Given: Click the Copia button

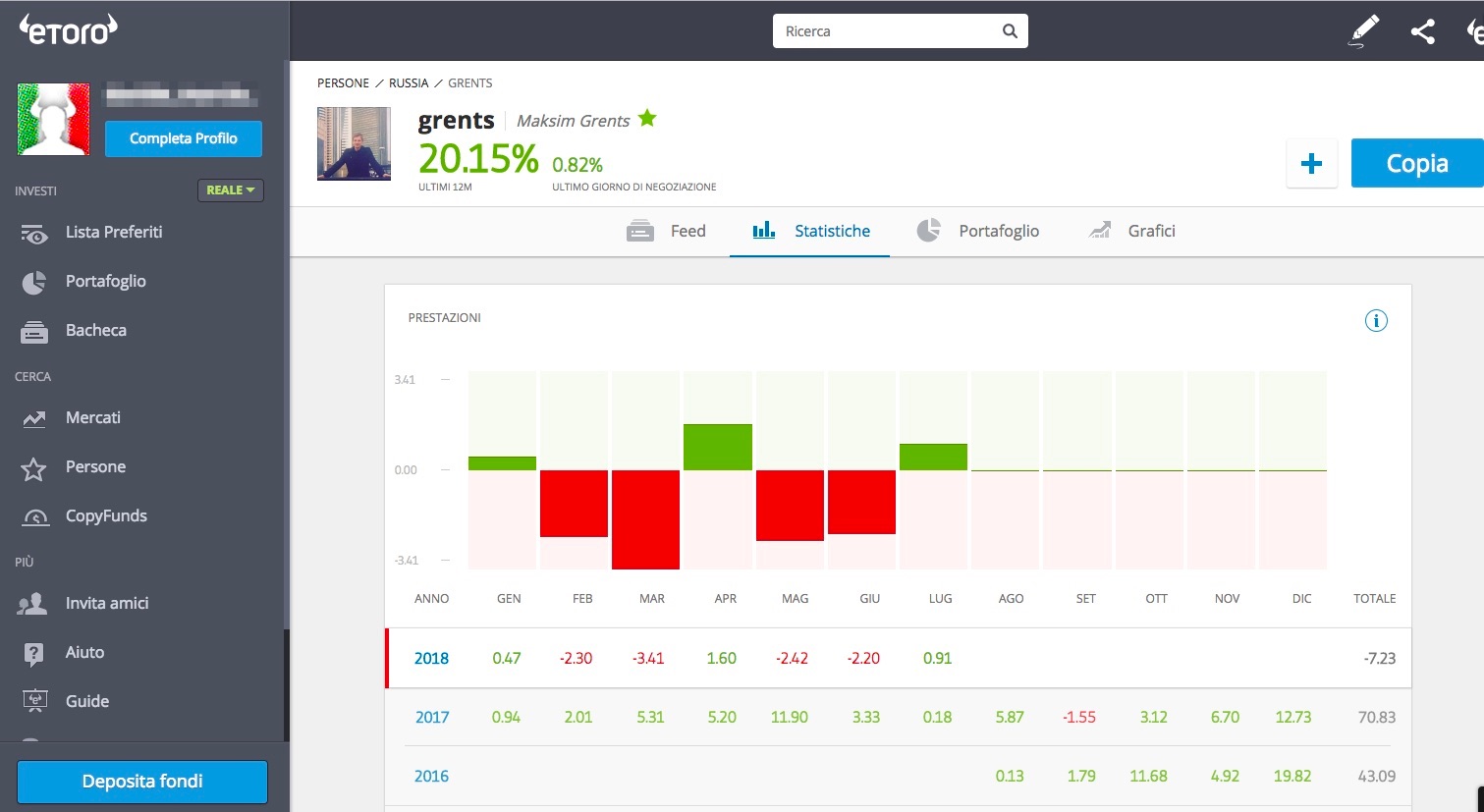Looking at the screenshot, I should coord(1417,163).
